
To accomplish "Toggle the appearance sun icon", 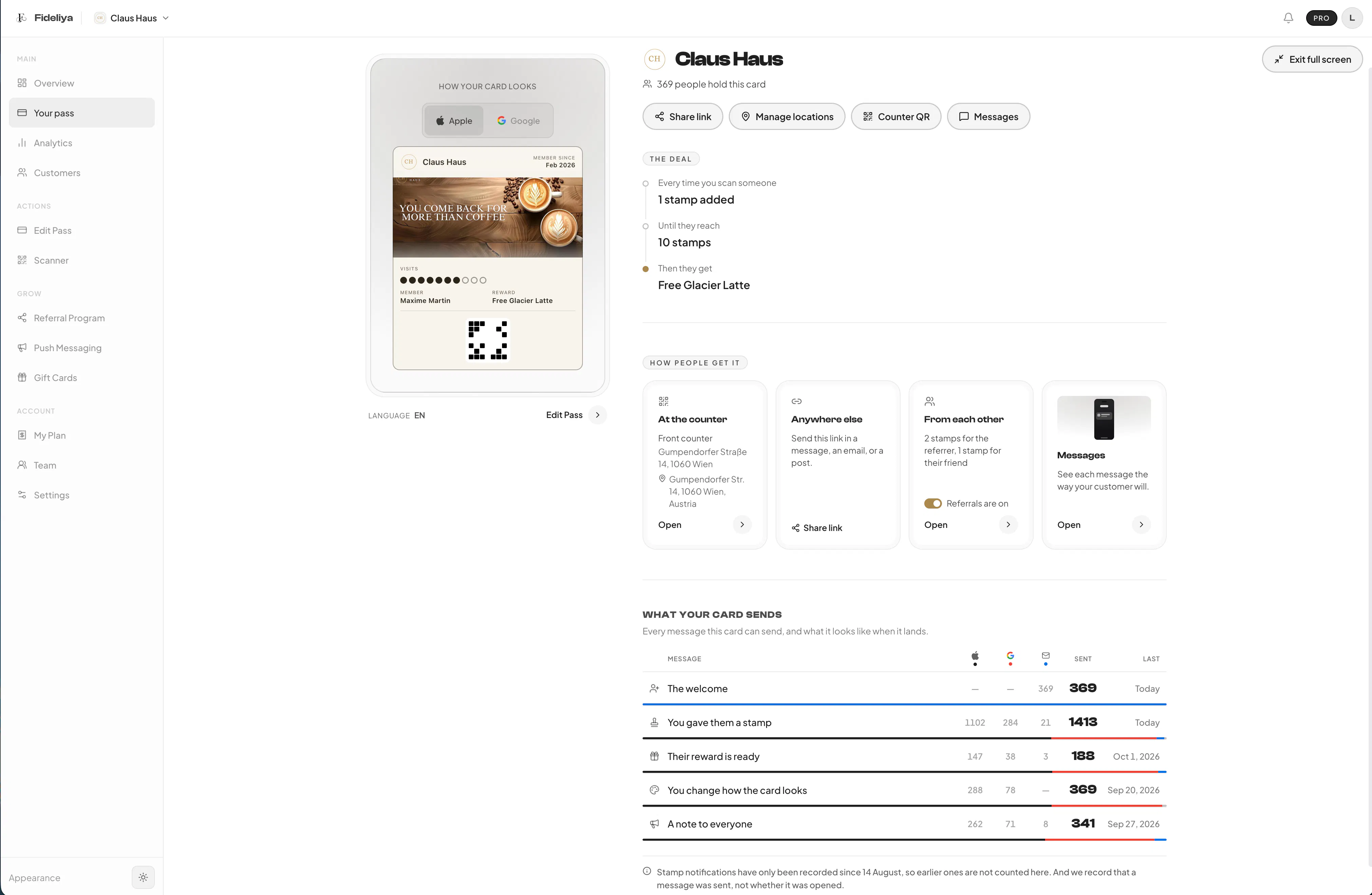I will click(143, 877).
